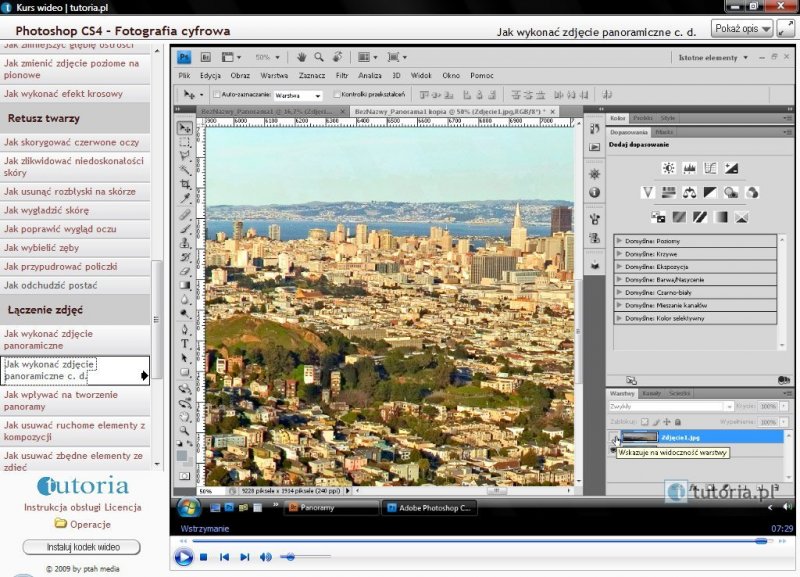
Task: Tick the Kontrolki przekształceń checkbox
Action: [x=335, y=95]
